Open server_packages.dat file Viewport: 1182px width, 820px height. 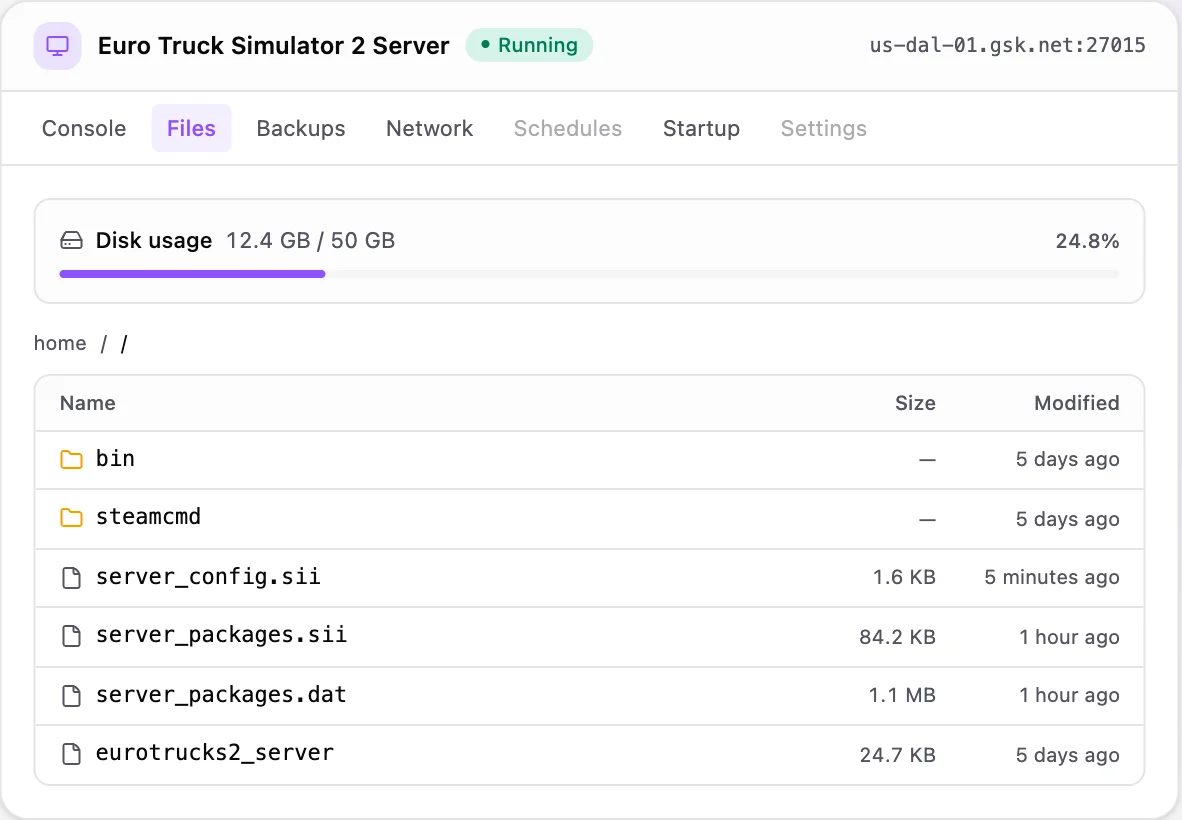(x=221, y=694)
